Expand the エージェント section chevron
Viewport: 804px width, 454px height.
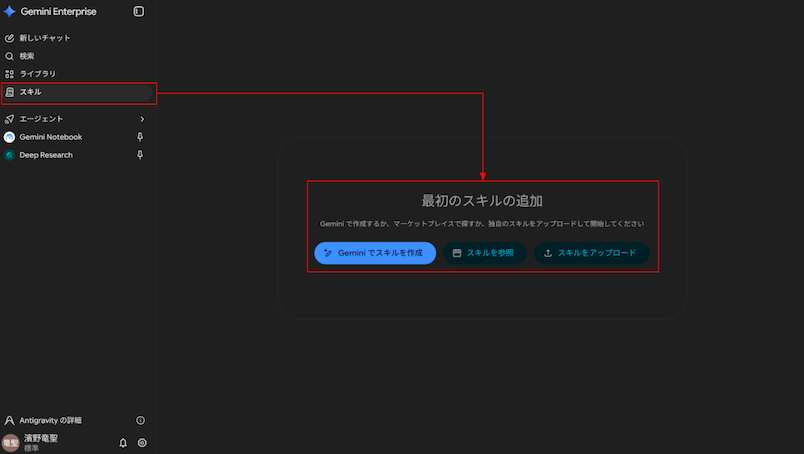[x=142, y=119]
